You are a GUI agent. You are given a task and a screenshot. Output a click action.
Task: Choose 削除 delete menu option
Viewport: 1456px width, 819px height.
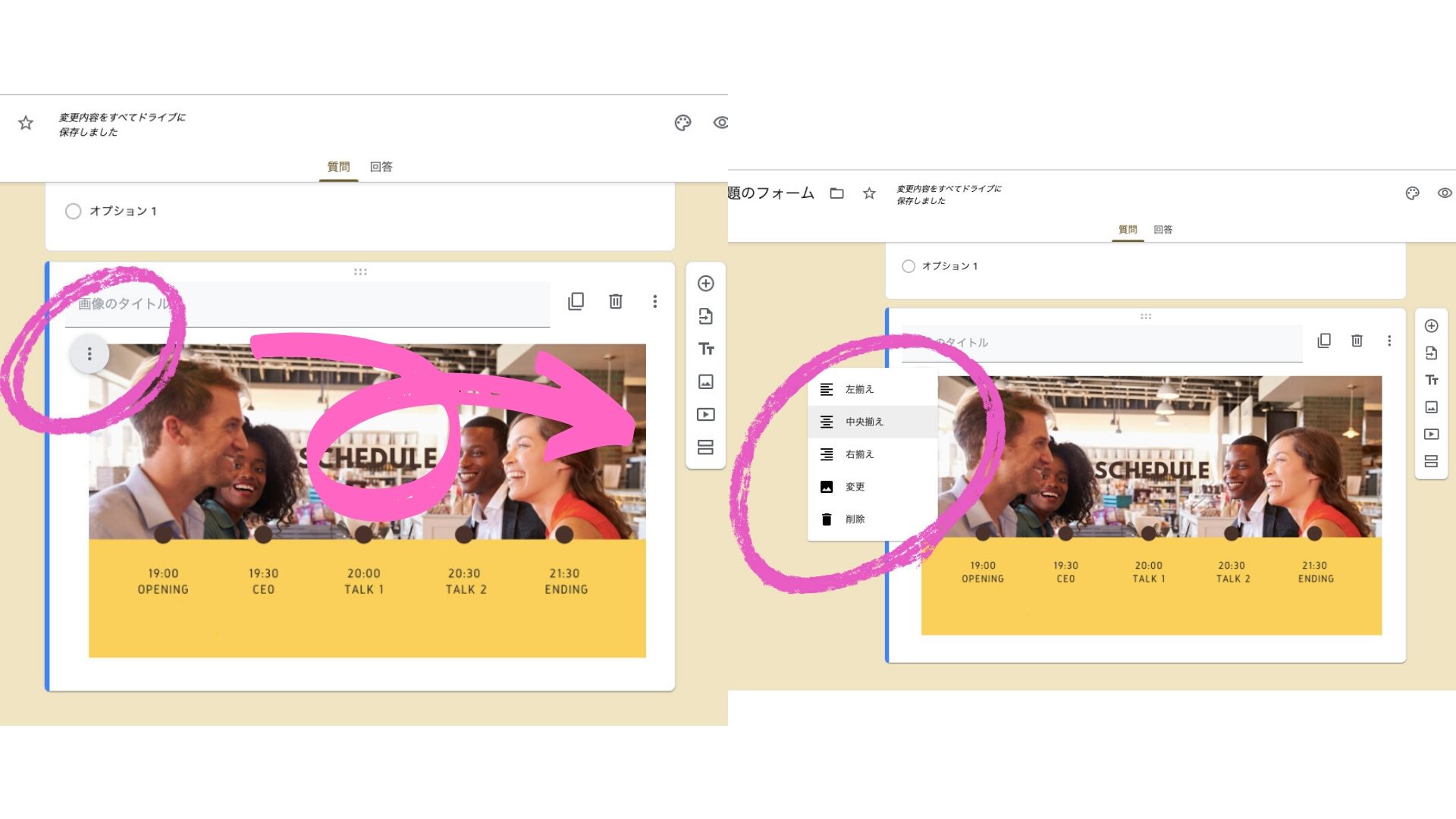point(872,519)
